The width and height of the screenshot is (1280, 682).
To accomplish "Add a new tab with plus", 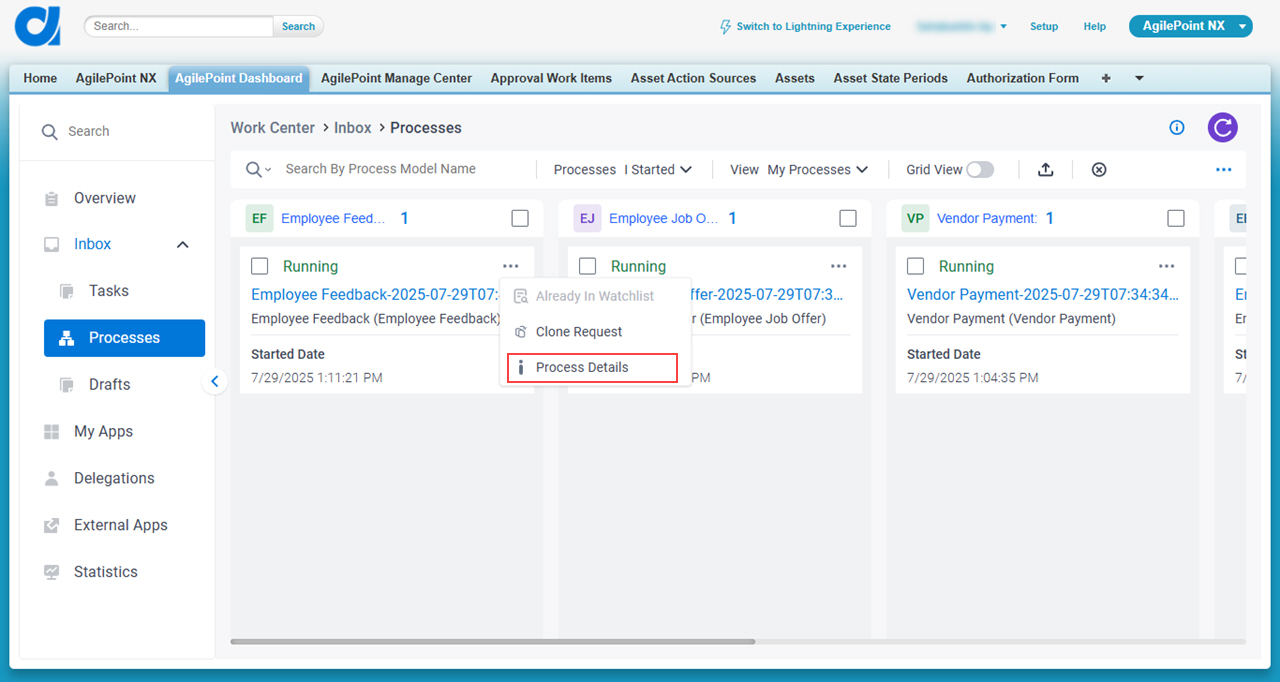I will [1106, 78].
